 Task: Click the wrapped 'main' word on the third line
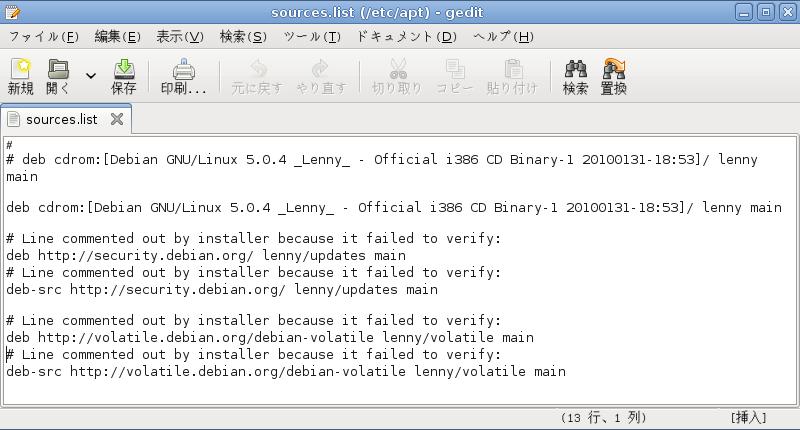pos(22,177)
